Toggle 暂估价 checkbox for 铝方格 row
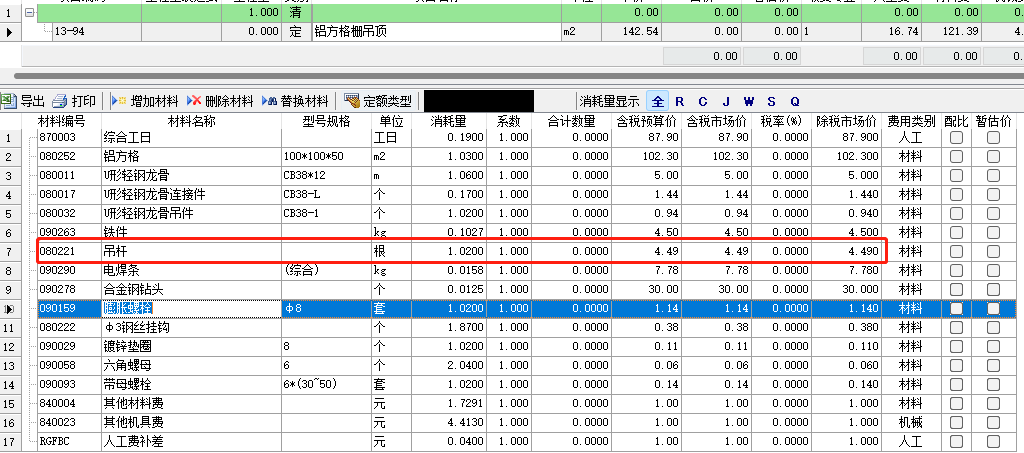 tap(993, 157)
